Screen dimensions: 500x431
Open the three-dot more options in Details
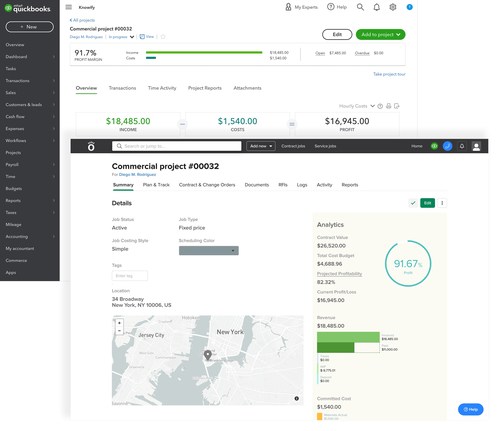[442, 203]
